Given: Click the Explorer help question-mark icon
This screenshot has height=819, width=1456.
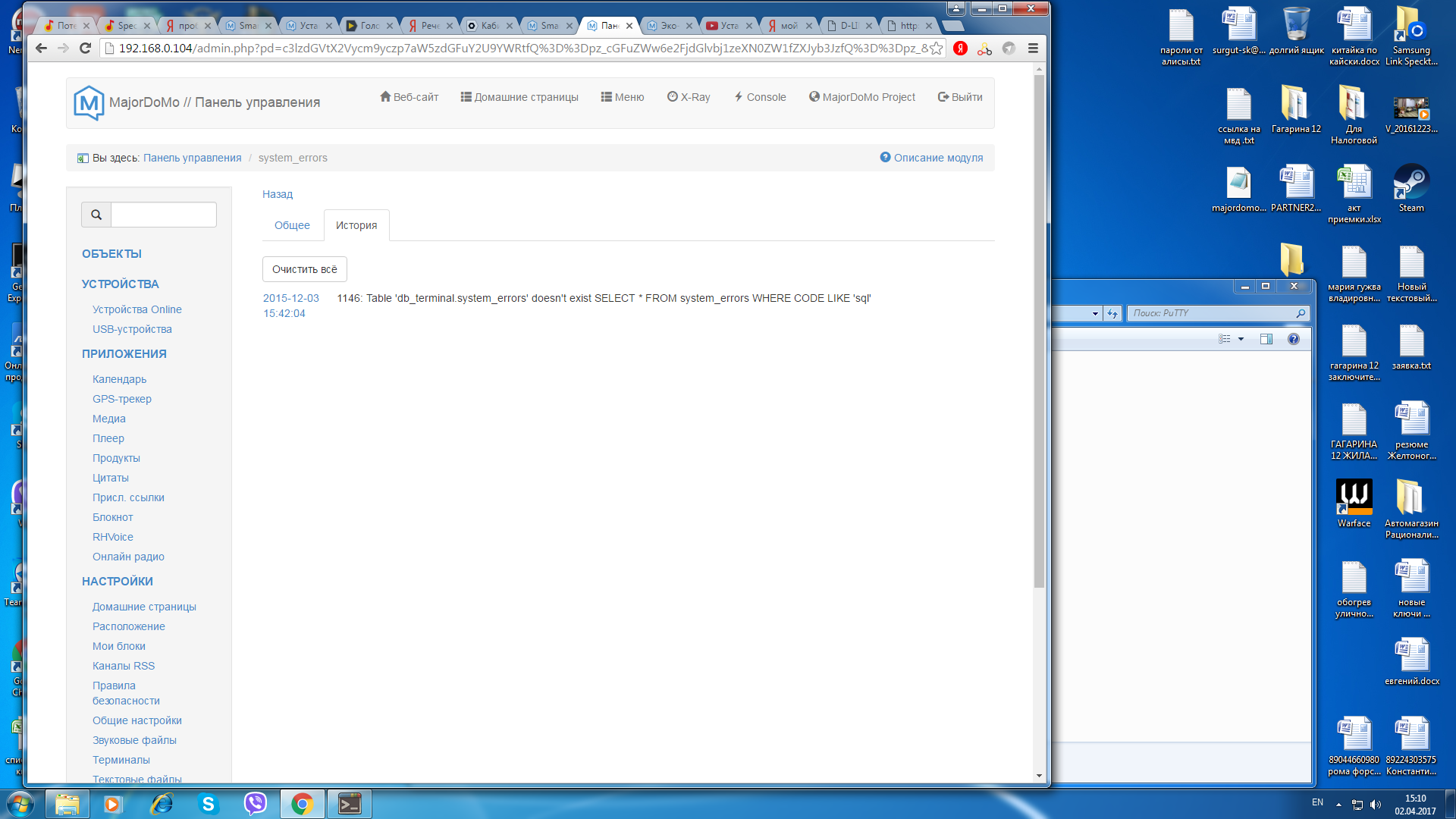Looking at the screenshot, I should click(x=1294, y=339).
